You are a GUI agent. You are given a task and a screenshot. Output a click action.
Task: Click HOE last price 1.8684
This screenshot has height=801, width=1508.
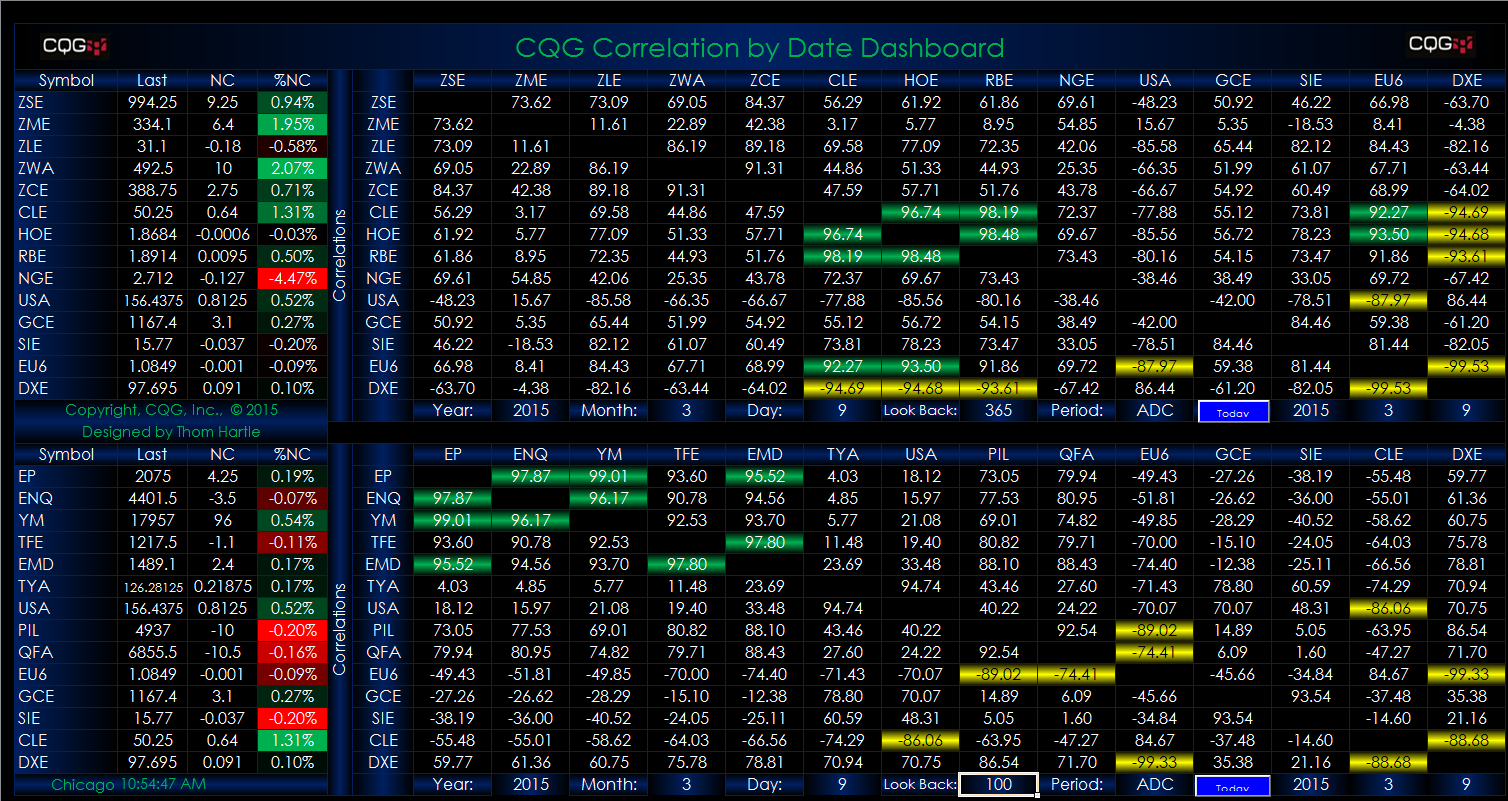(153, 234)
